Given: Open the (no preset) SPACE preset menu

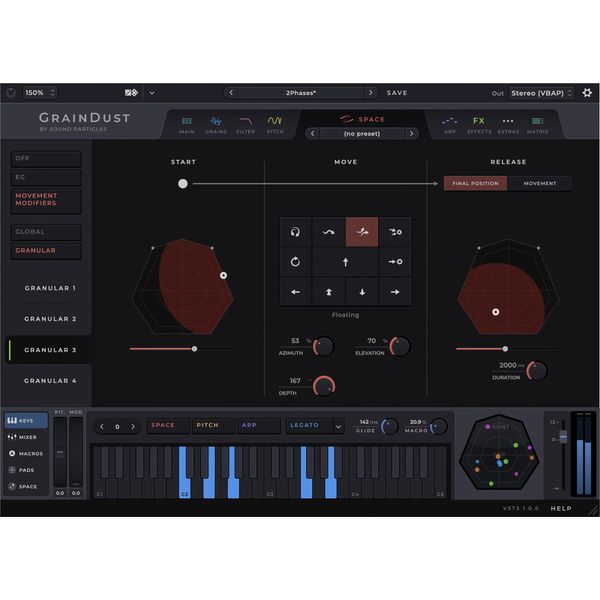Looking at the screenshot, I should [x=362, y=134].
